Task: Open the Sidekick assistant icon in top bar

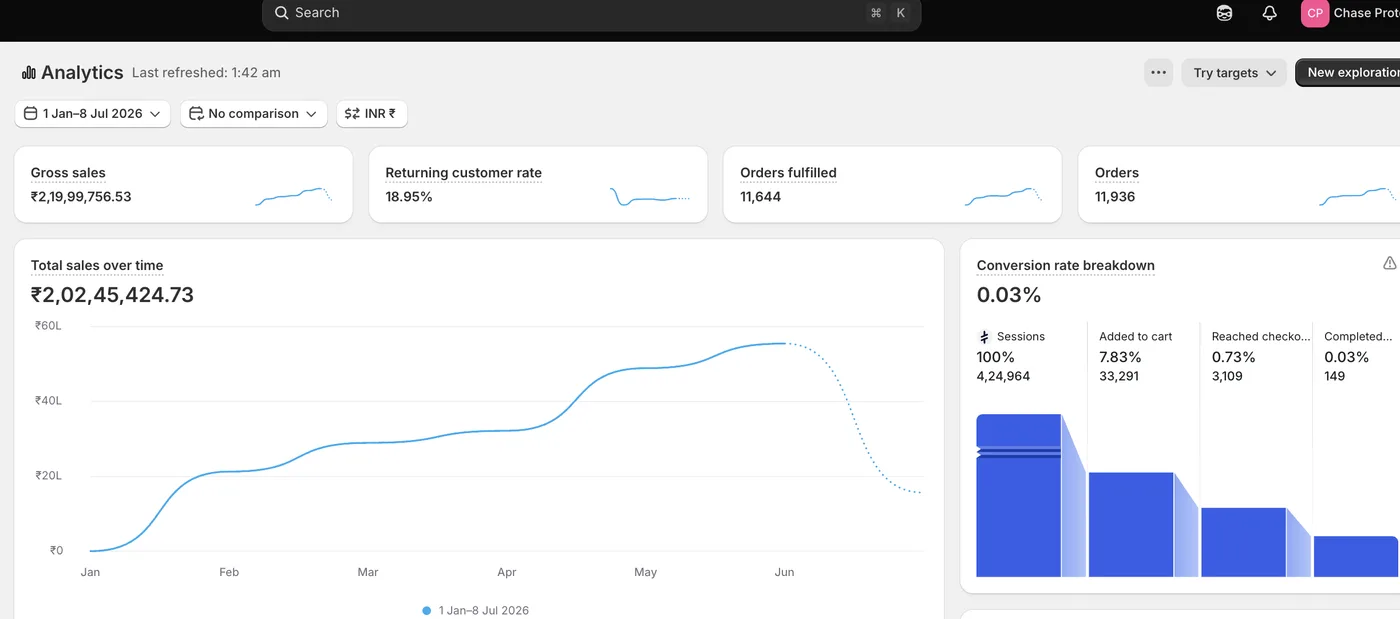Action: (1224, 13)
